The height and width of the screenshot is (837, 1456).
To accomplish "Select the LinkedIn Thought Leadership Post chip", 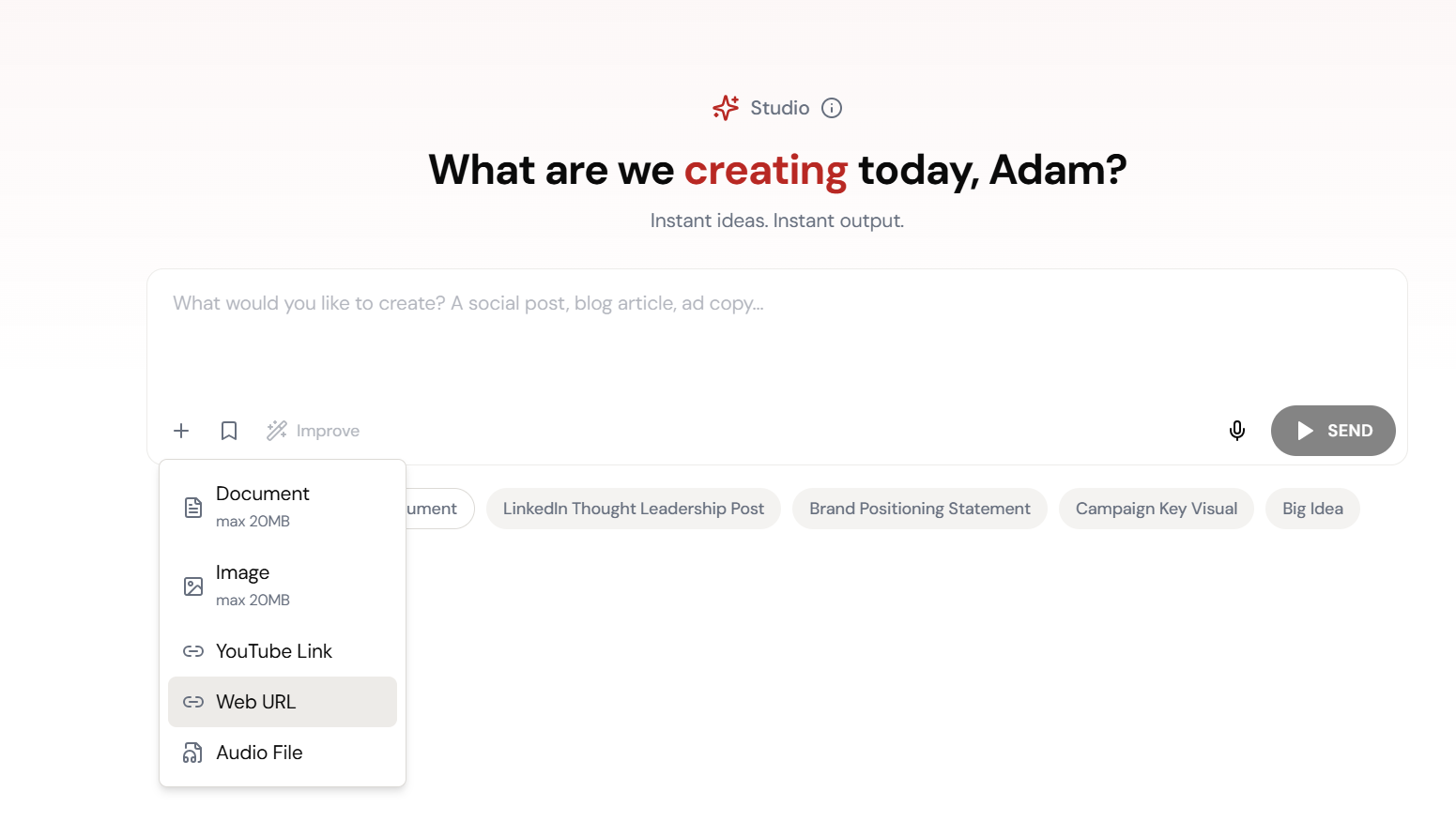I will coord(632,508).
